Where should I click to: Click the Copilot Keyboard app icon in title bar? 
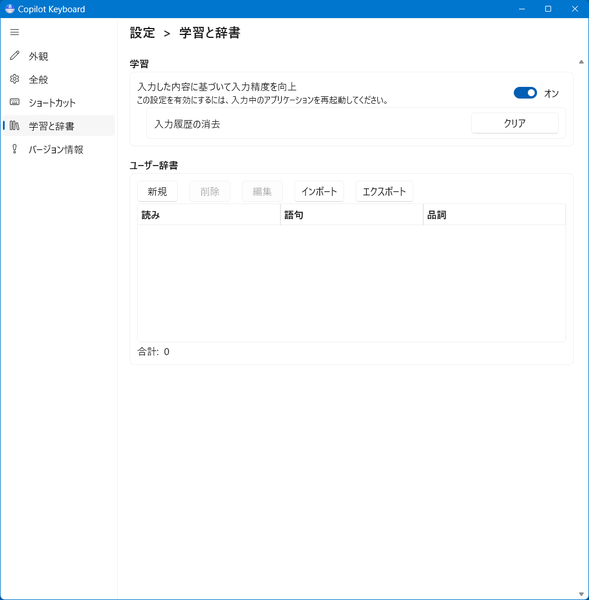coord(10,9)
